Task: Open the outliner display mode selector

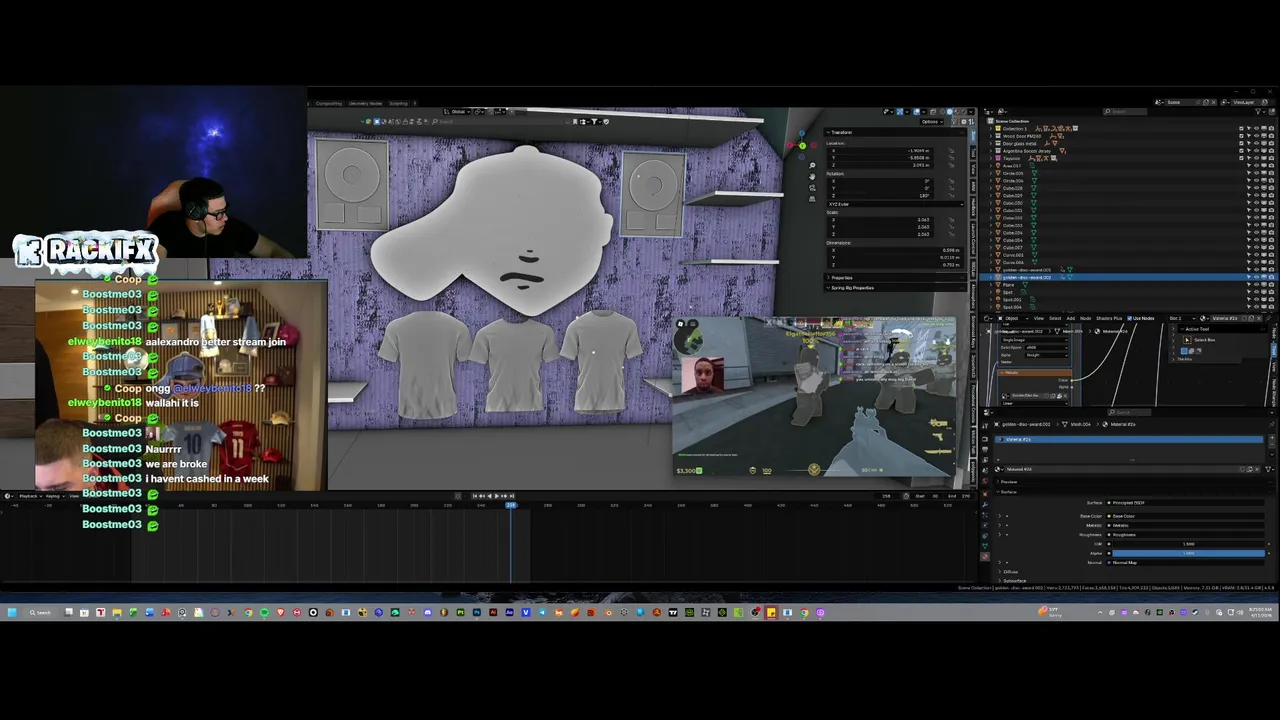Action: tap(1002, 112)
